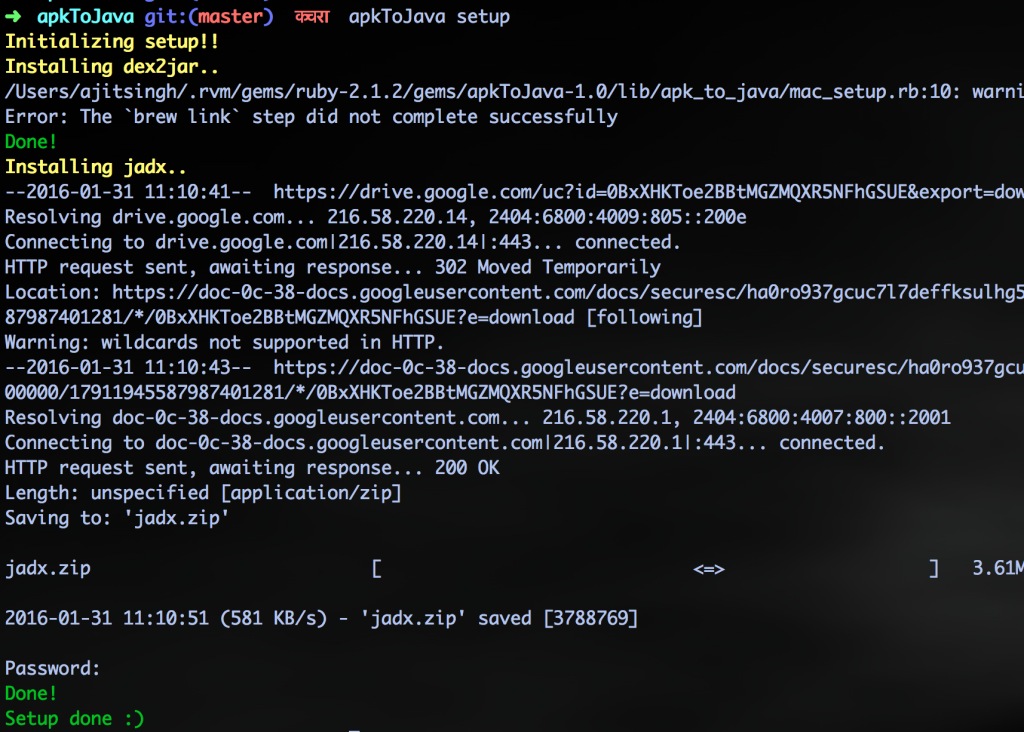Click the jadx.zip progress bar

click(x=655, y=569)
